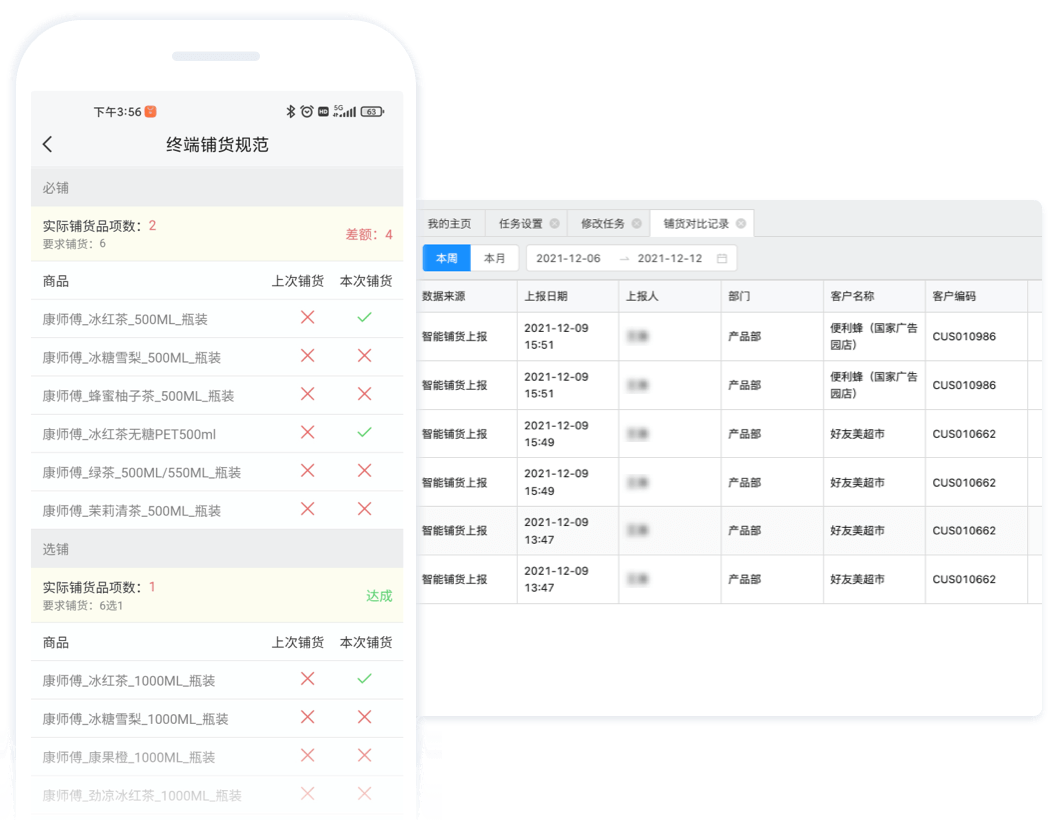
Task: Tap green check for 康师傅_冰红茶_500ML_瓶装
Action: point(364,318)
